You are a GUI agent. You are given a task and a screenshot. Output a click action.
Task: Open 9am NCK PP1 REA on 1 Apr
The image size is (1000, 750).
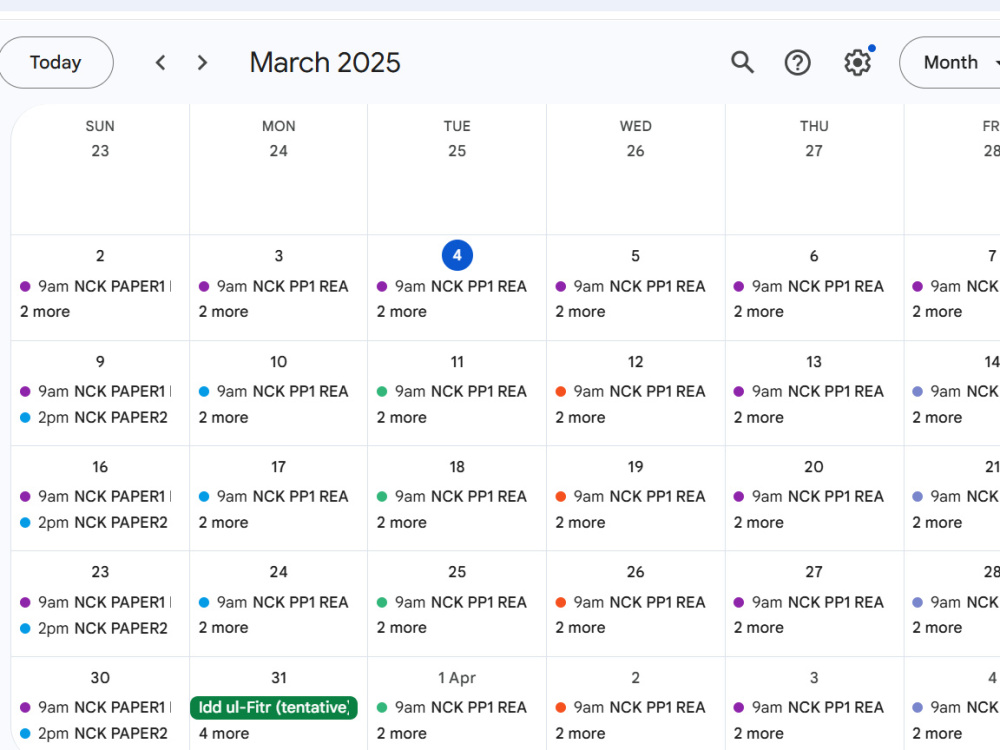click(x=453, y=708)
